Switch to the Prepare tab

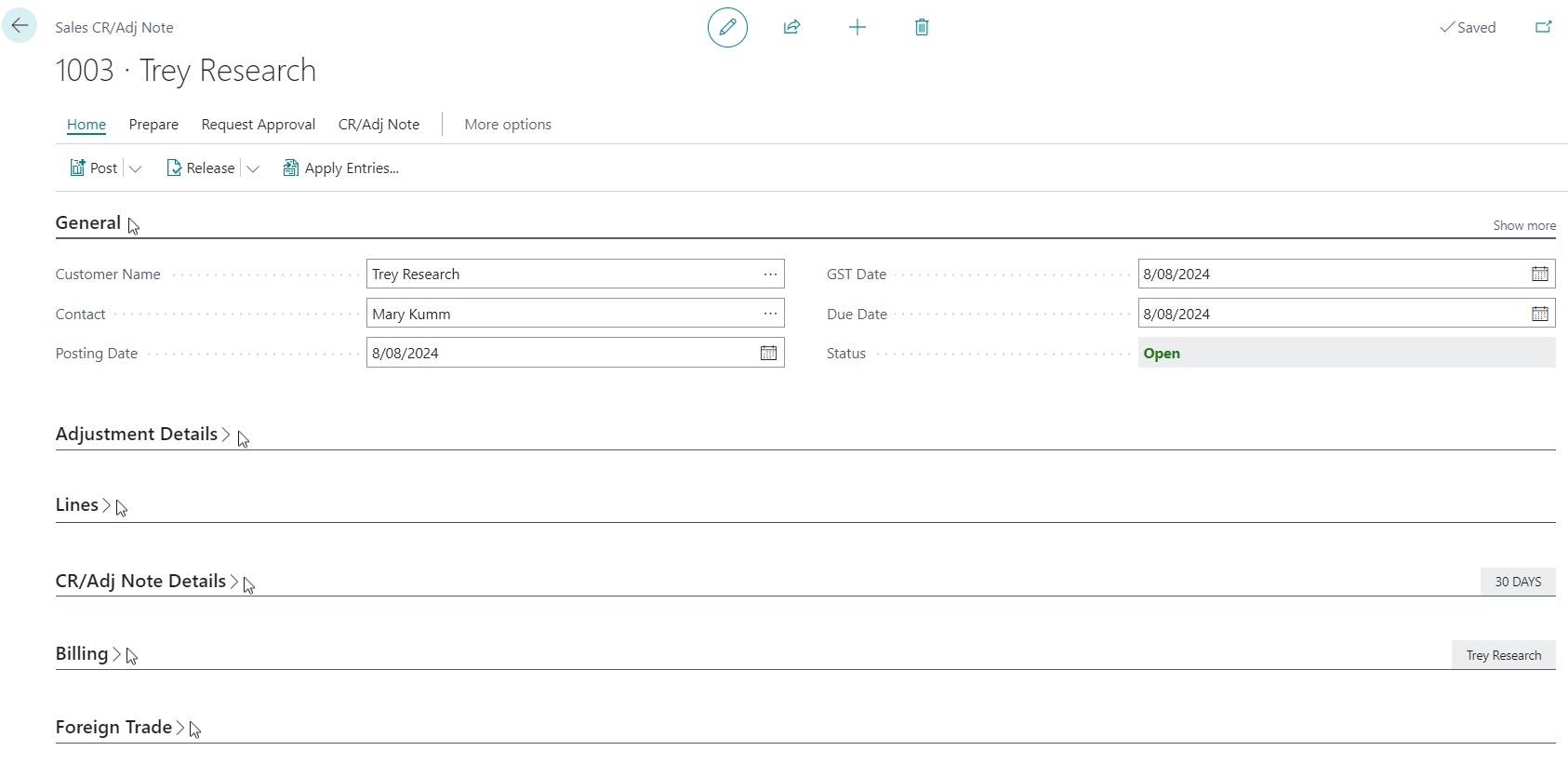click(153, 125)
